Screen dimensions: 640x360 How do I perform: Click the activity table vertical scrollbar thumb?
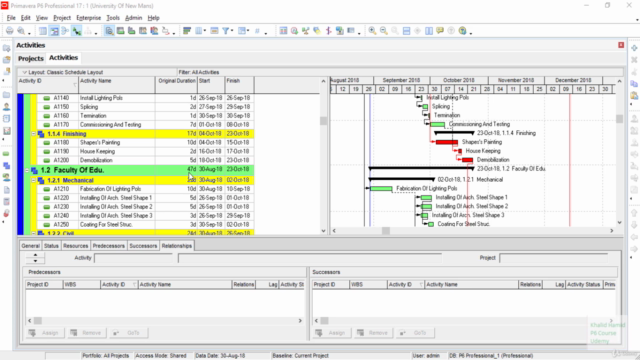point(324,121)
